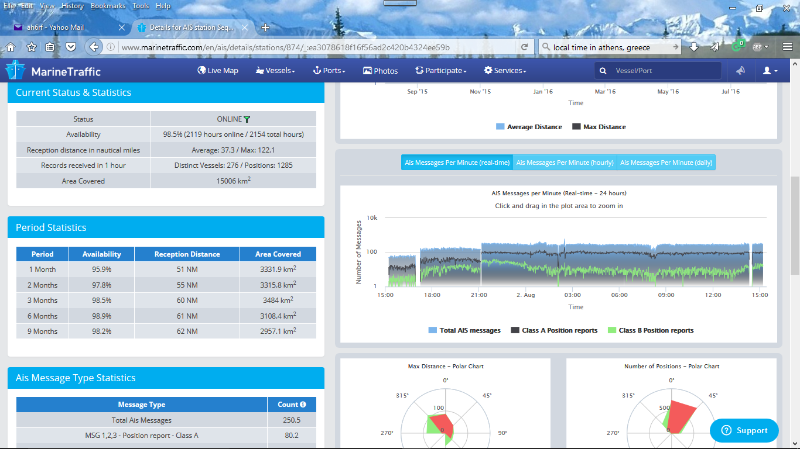Click the MarineTraffic ship logo
This screenshot has height=449, width=800.
(16, 71)
